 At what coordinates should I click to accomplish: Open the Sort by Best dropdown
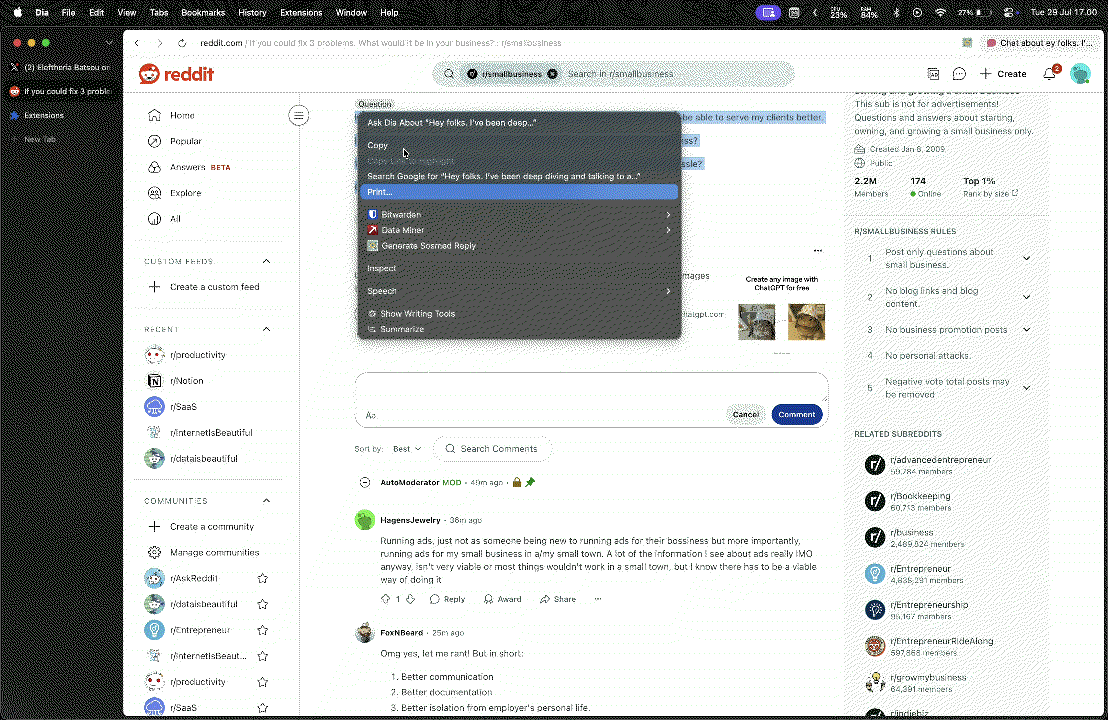pyautogui.click(x=407, y=449)
